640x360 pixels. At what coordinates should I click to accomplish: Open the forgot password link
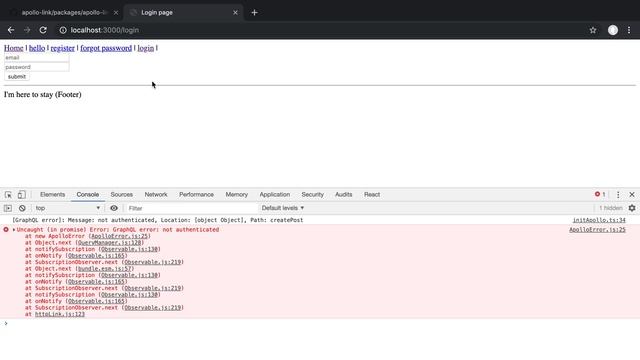[x=106, y=48]
